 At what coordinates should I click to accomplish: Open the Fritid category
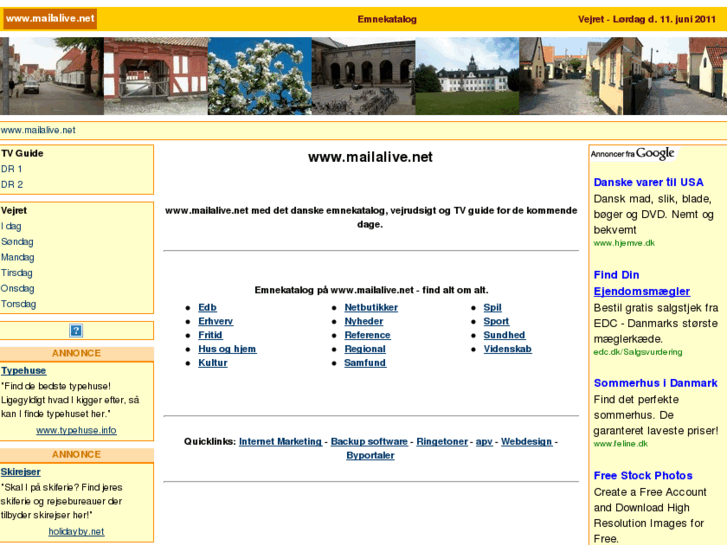point(210,335)
